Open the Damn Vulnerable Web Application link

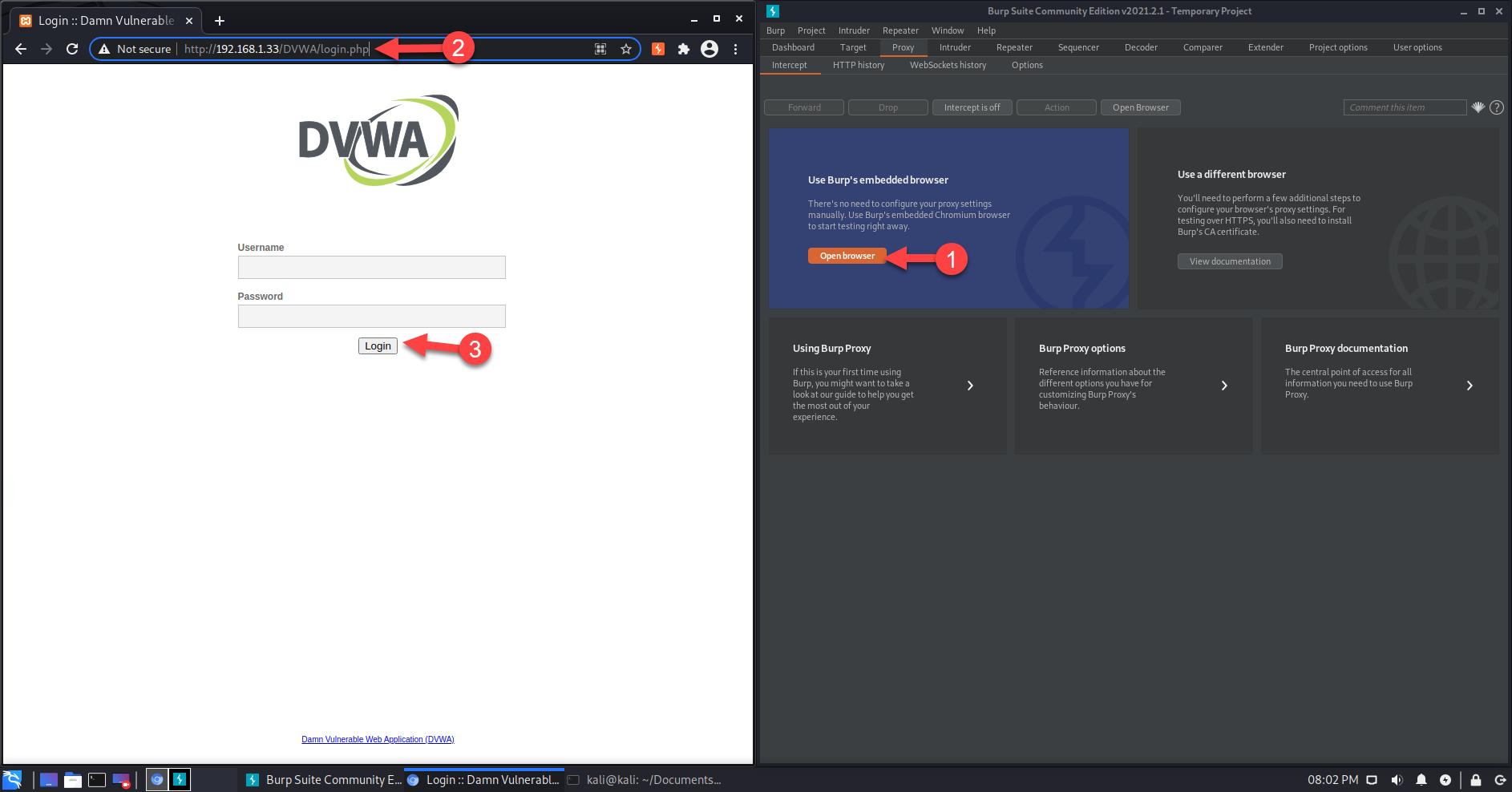[378, 739]
